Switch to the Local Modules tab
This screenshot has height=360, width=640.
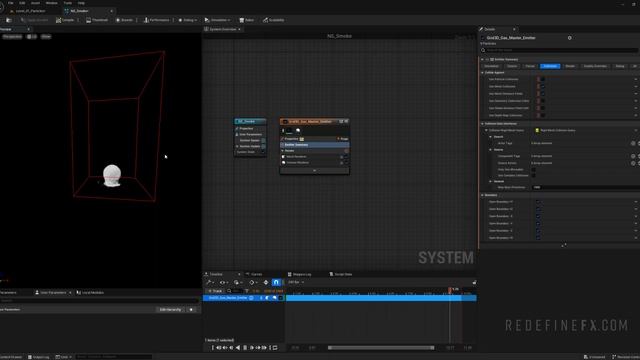click(x=91, y=293)
